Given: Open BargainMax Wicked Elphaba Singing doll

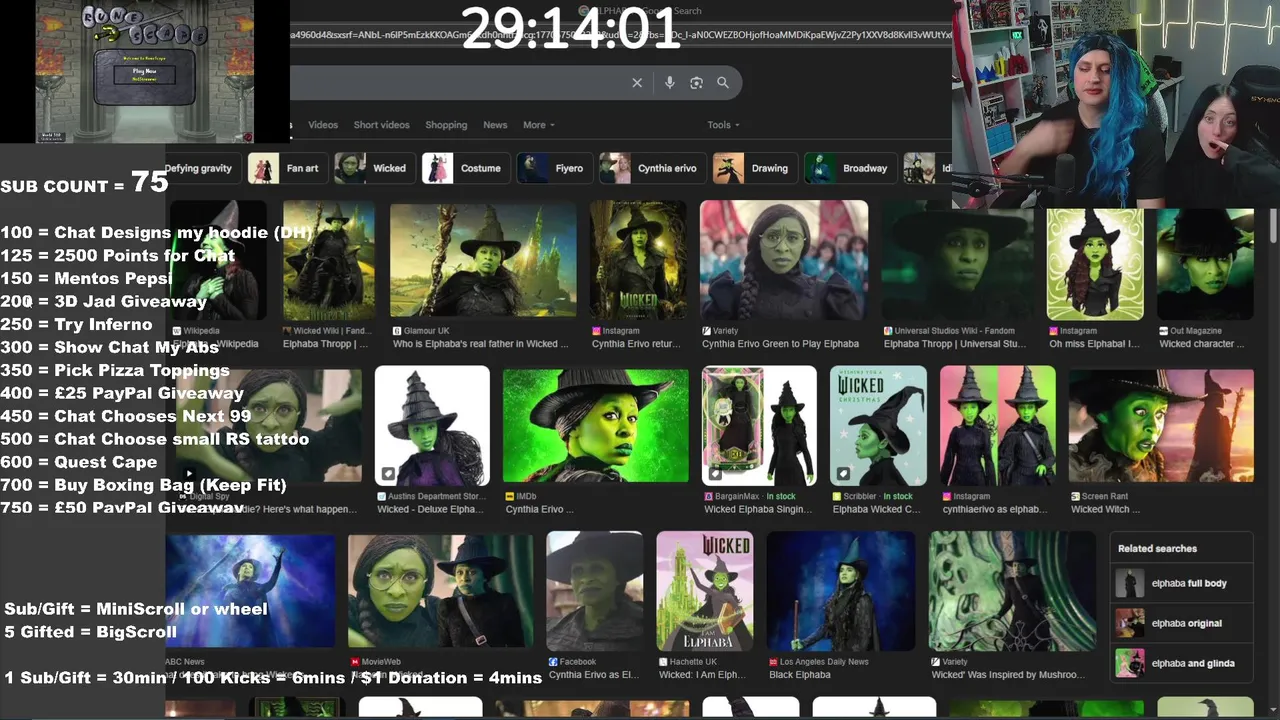Looking at the screenshot, I should coord(759,424).
